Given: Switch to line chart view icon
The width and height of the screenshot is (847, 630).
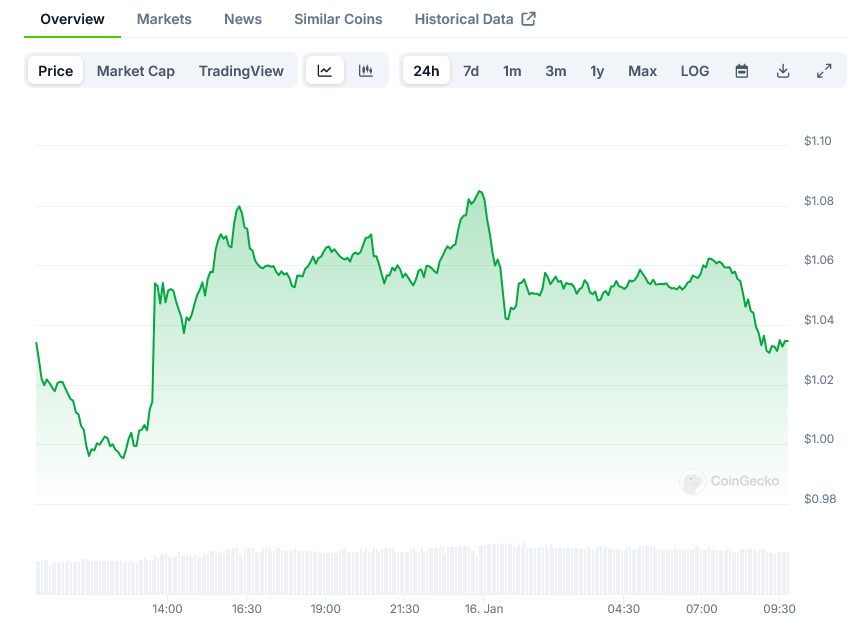Looking at the screenshot, I should [325, 71].
